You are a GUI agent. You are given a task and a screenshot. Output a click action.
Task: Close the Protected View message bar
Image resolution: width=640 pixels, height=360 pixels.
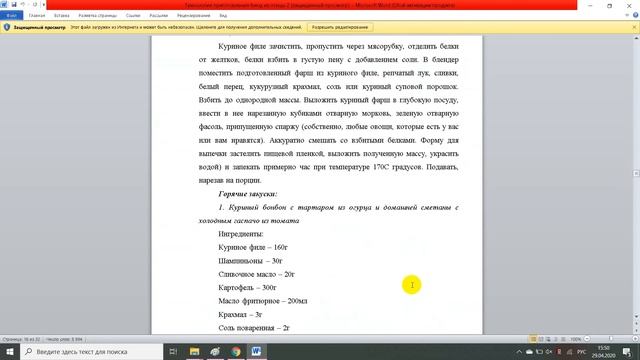[x=634, y=27]
